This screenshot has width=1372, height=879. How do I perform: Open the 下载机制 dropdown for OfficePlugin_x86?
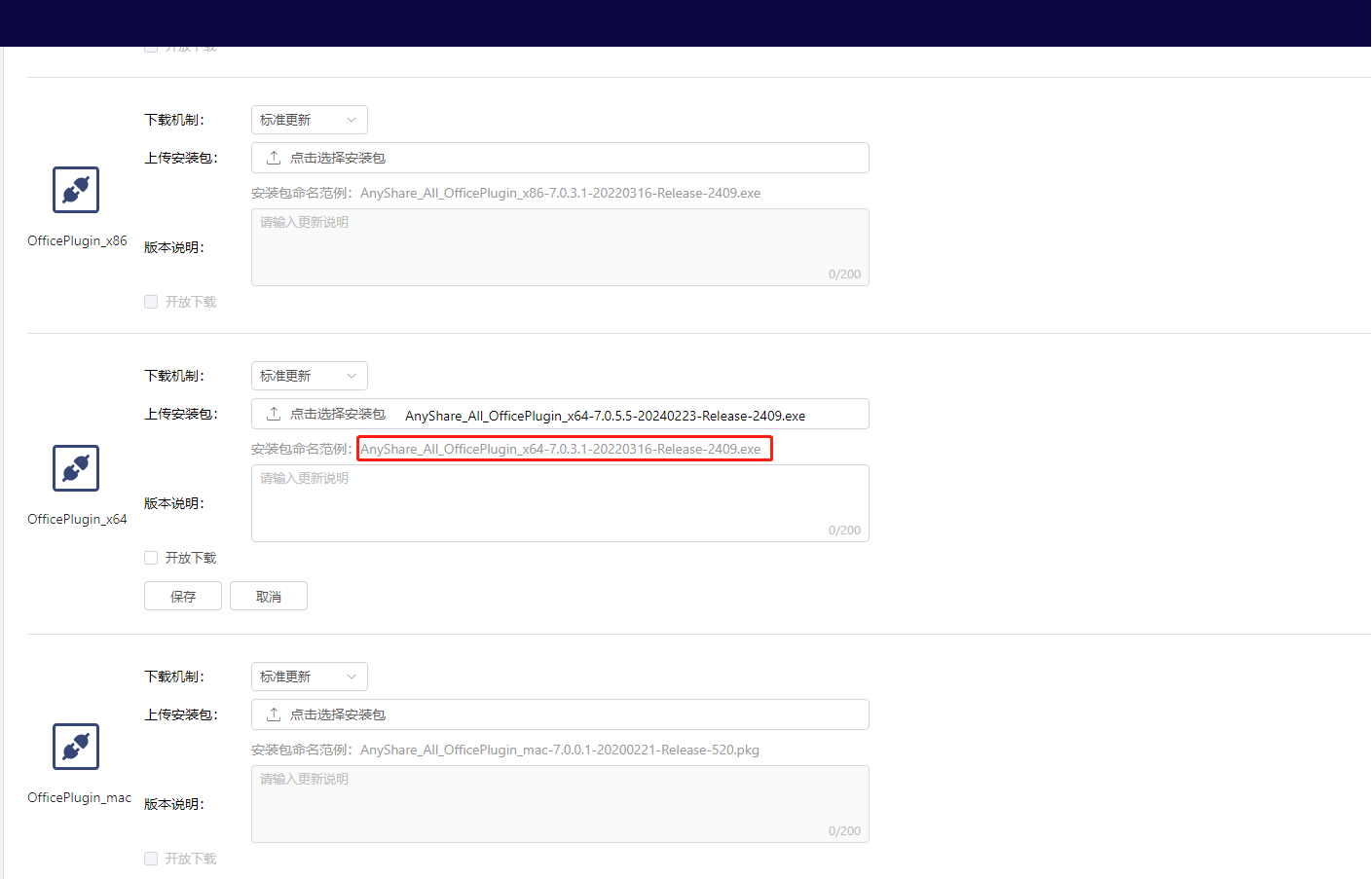coord(309,119)
